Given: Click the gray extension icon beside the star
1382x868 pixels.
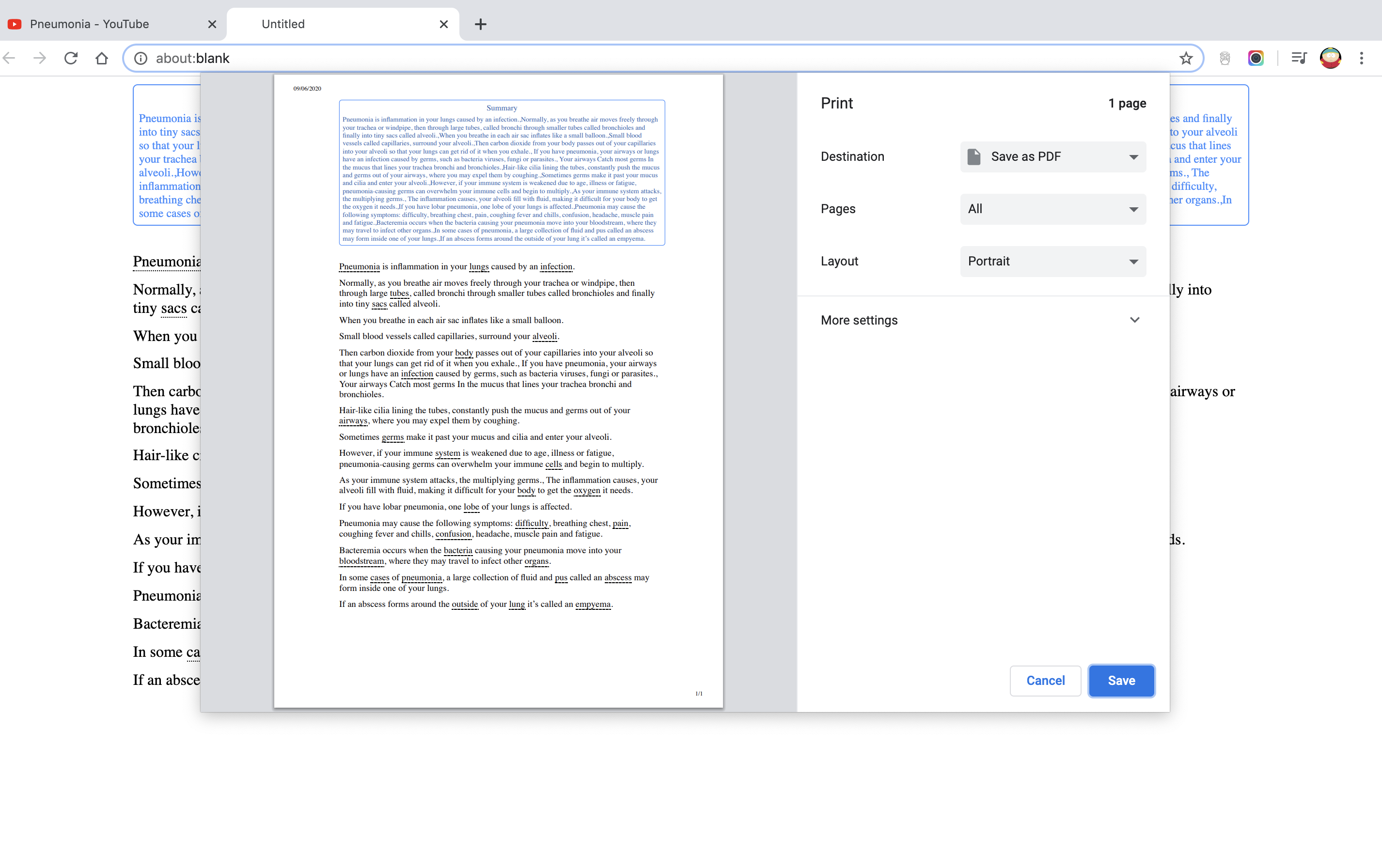Looking at the screenshot, I should tap(1225, 58).
